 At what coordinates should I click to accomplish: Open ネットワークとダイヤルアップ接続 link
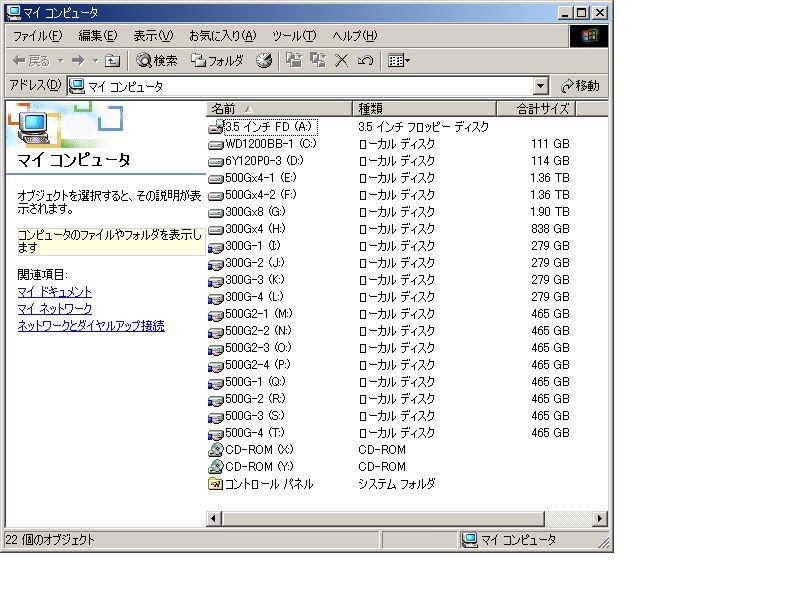[x=91, y=326]
